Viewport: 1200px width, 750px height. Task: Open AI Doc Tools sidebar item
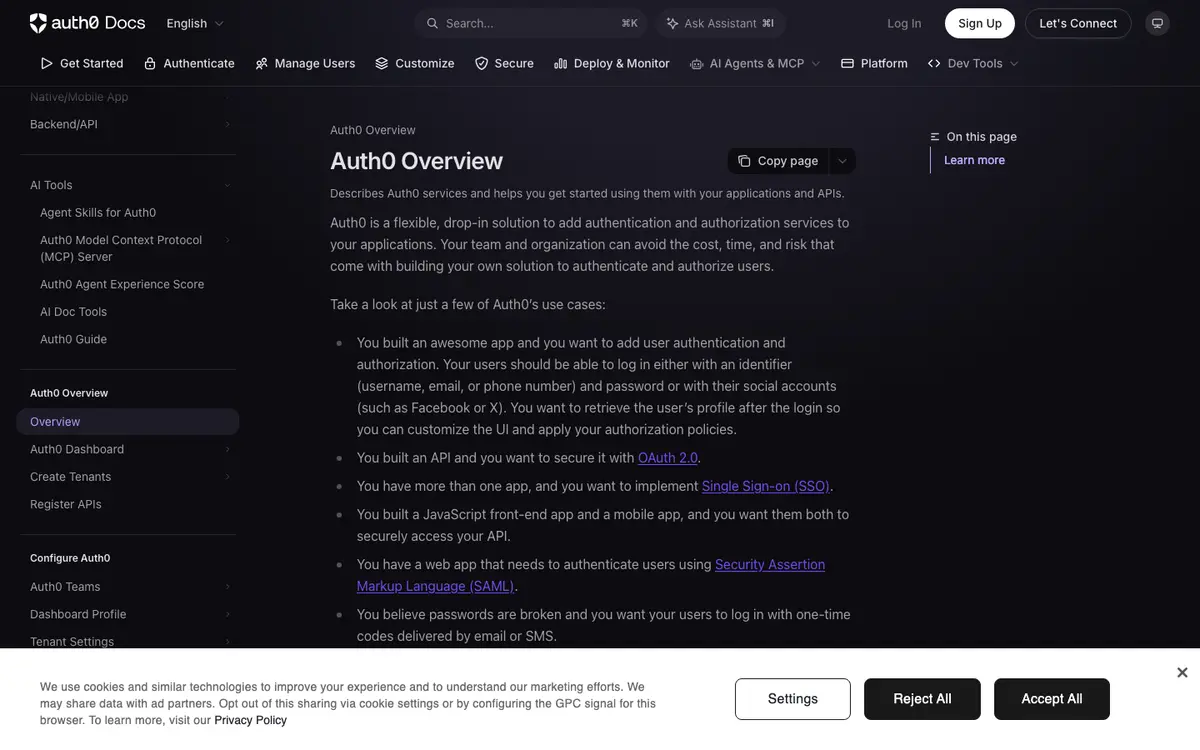(x=73, y=312)
